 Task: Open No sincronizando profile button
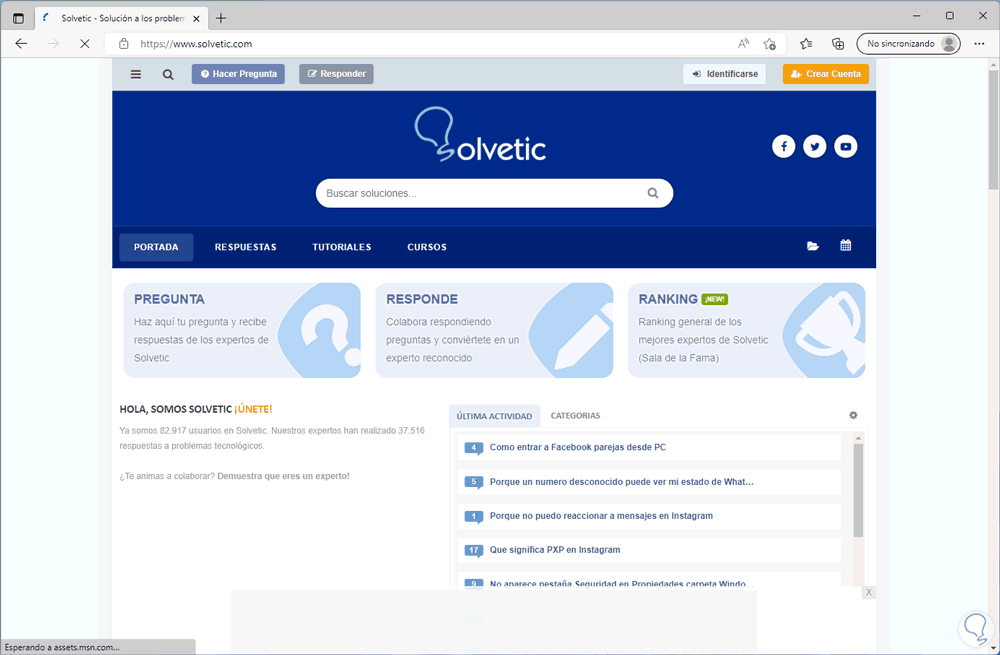908,43
